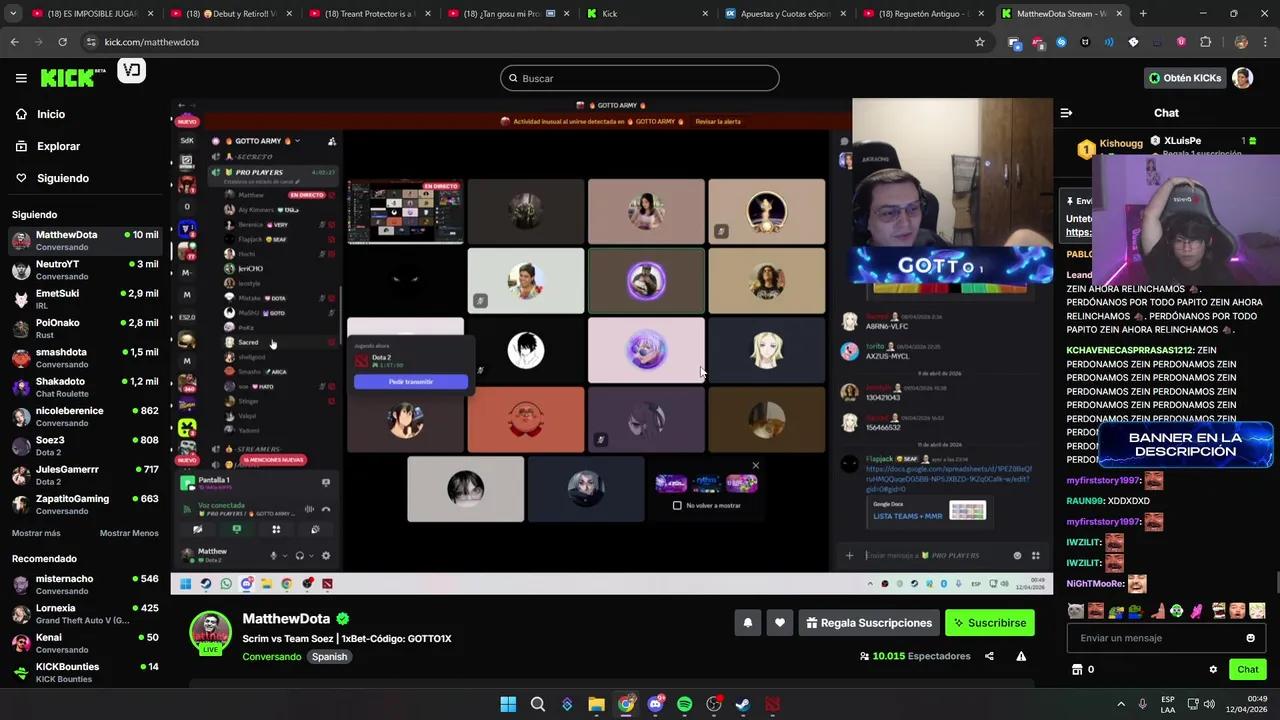Open chat settings via the gear icon
Viewport: 1280px width, 720px height.
1213,669
